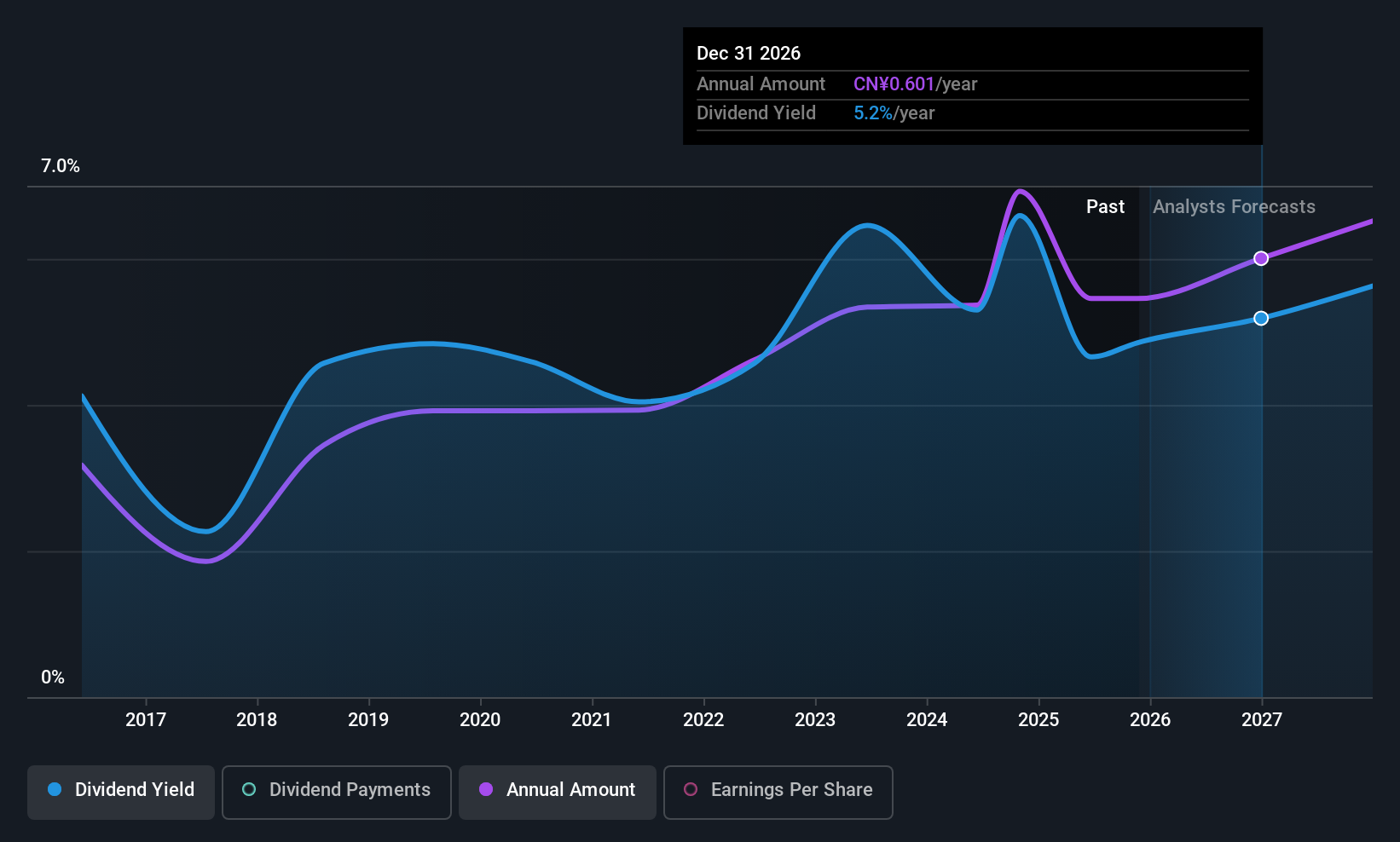
Task: Click the Analysts Forecasts label
Action: (1234, 207)
